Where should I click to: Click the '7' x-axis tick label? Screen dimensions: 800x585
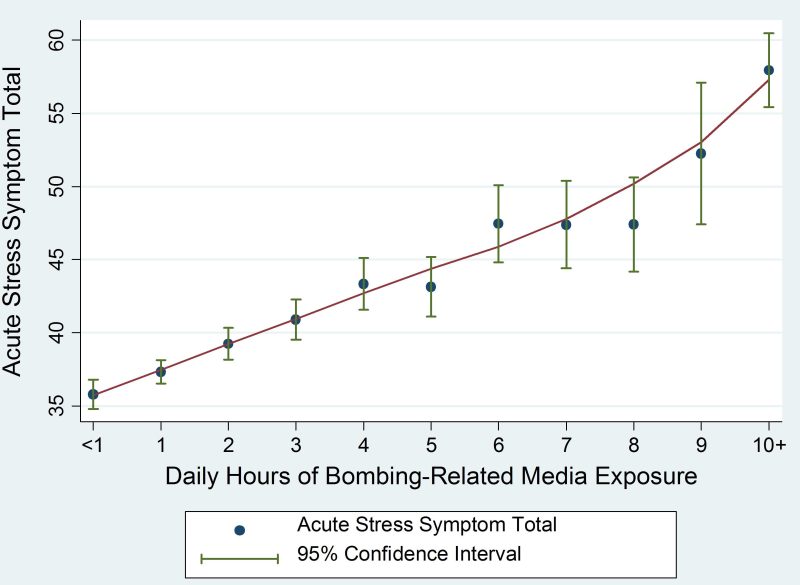click(x=566, y=443)
